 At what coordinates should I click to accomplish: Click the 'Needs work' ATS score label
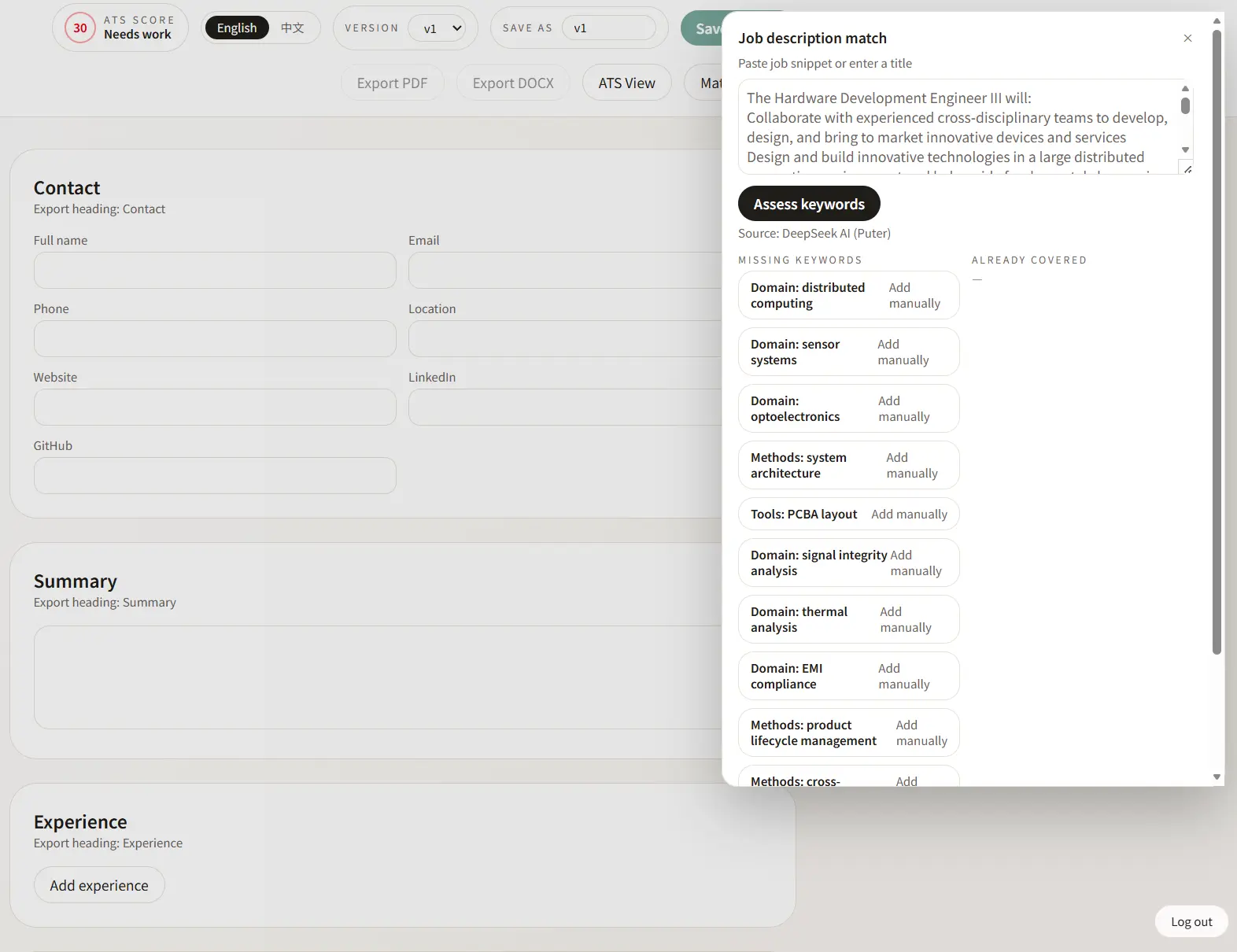tap(137, 35)
